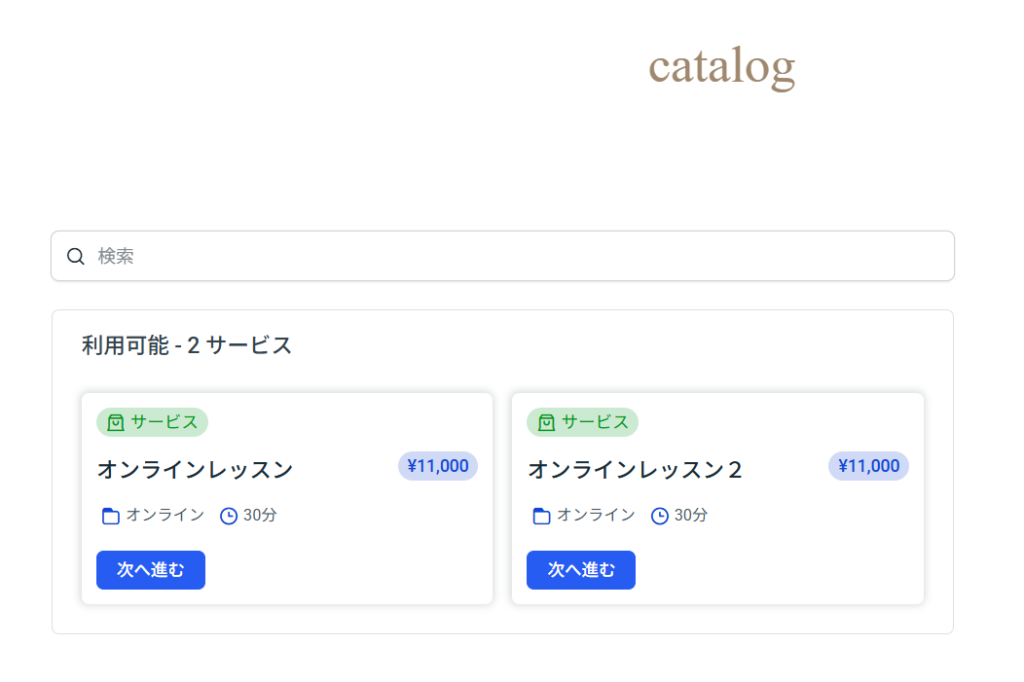This screenshot has height=682, width=1024.
Task: Click the folder icon on first service card
Action: (x=111, y=516)
